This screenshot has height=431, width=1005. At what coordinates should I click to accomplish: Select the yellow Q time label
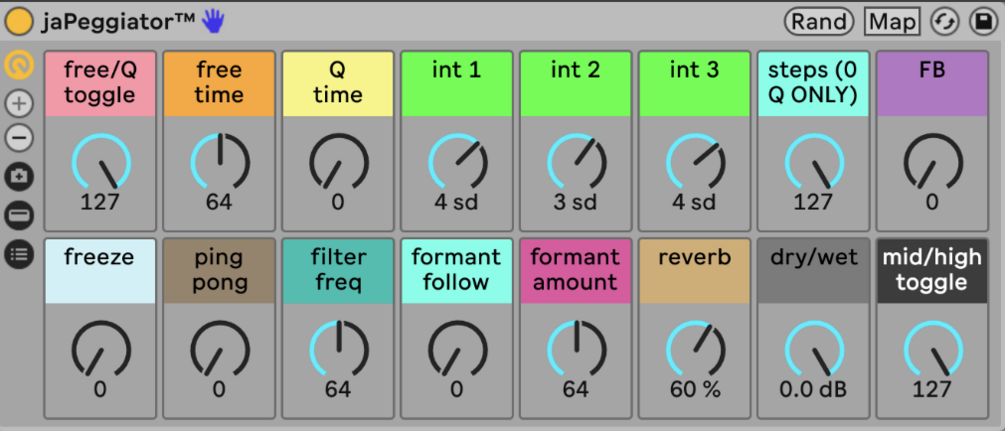click(338, 84)
